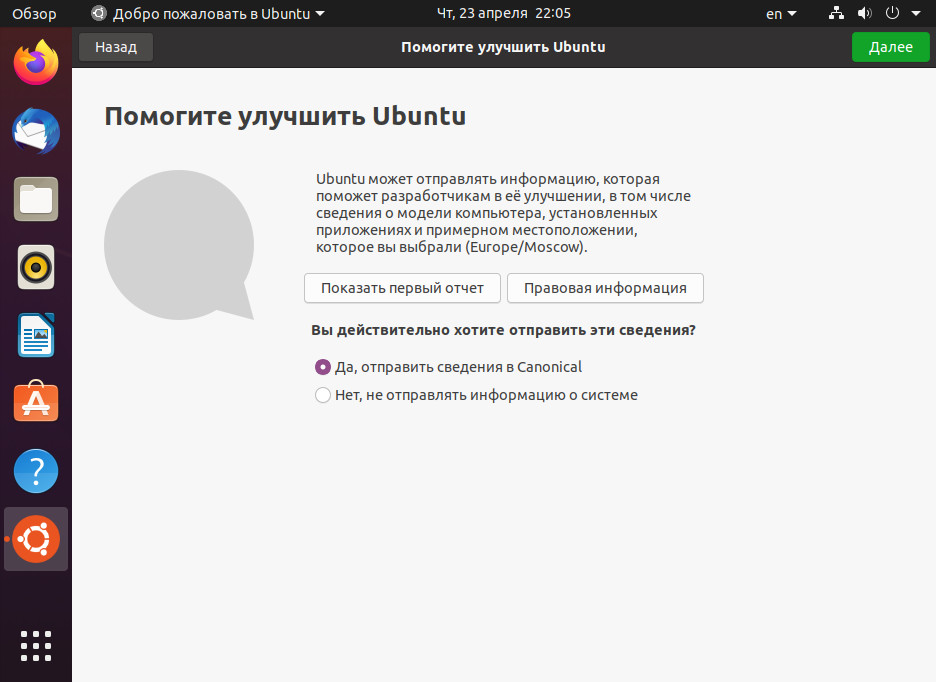Screen dimensions: 936x682
Task: Open the Files manager icon
Action: (x=36, y=199)
